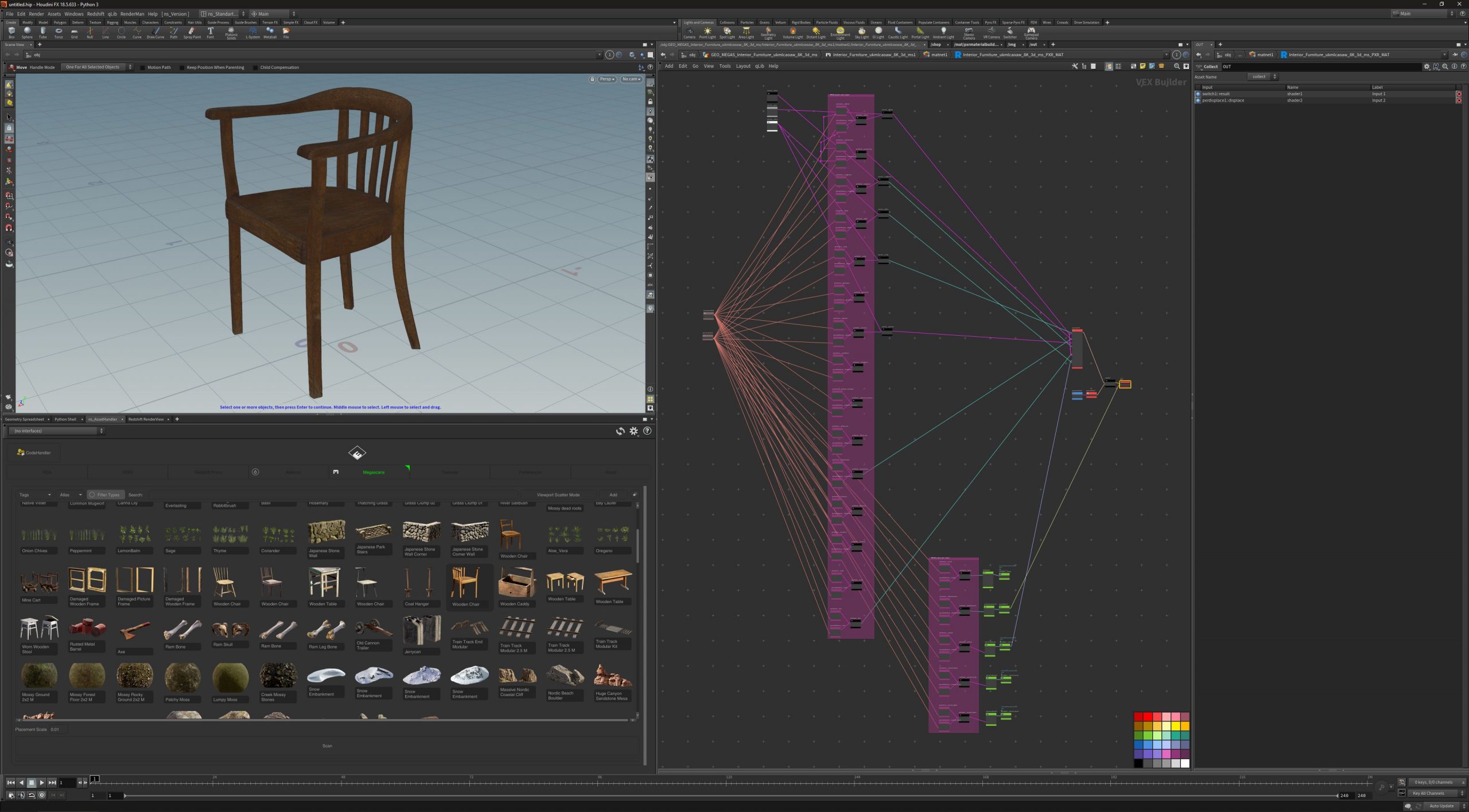Open the Persp viewport camera dropdown
The image size is (1469, 812).
tap(607, 79)
